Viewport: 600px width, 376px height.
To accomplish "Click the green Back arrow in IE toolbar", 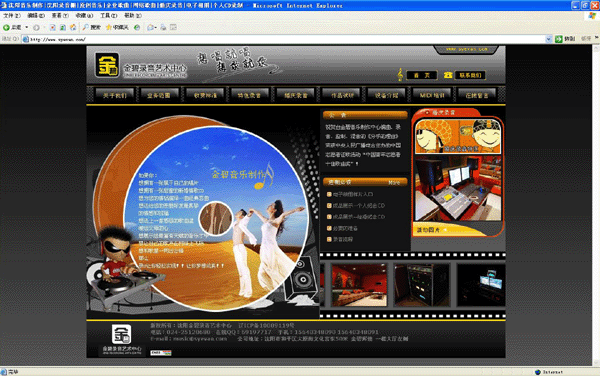I will pos(6,28).
